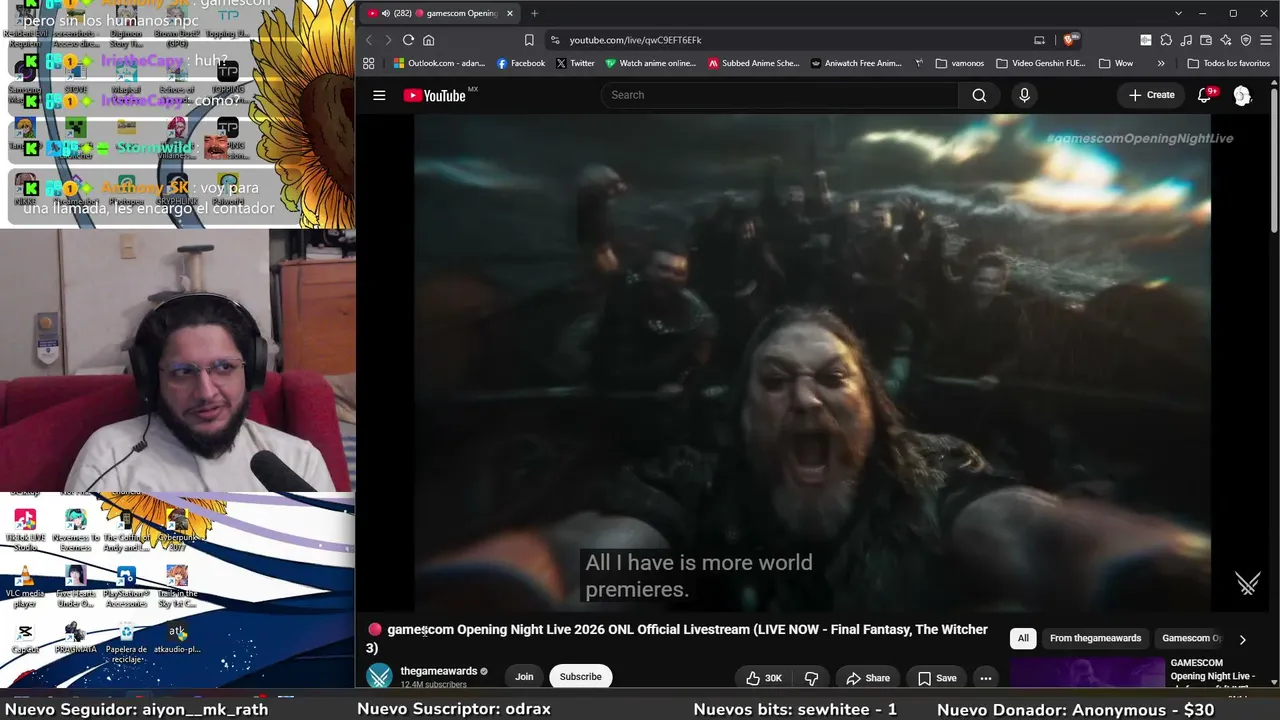Reload the page in the browser
This screenshot has height=720, width=1280.
[x=408, y=40]
